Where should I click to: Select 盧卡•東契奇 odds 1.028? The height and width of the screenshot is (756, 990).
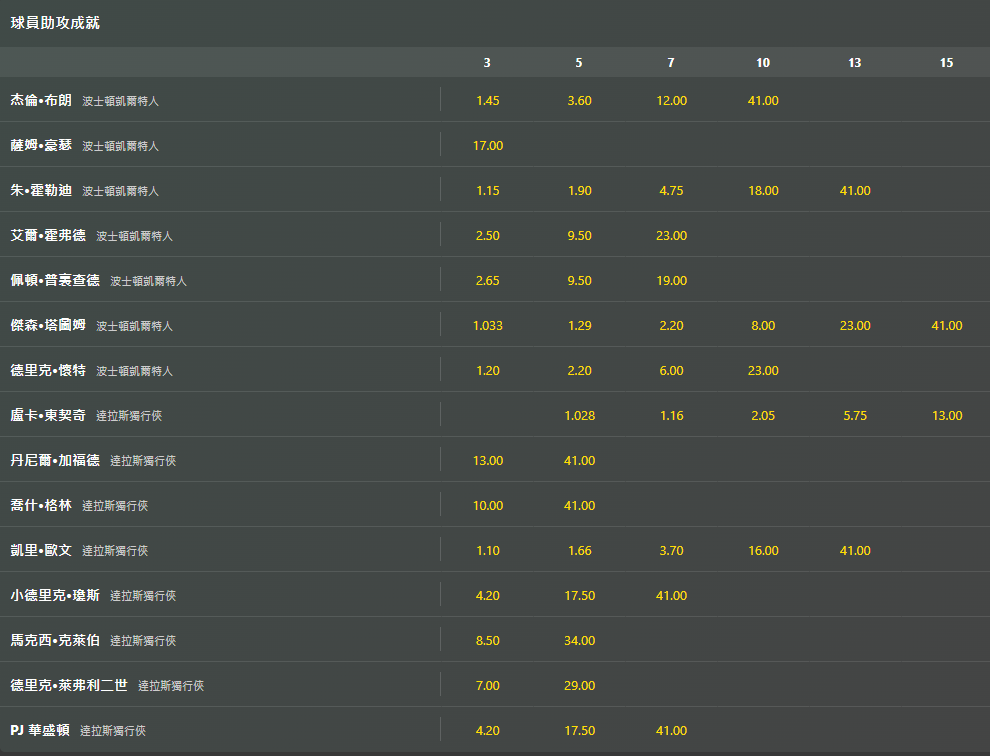(579, 416)
